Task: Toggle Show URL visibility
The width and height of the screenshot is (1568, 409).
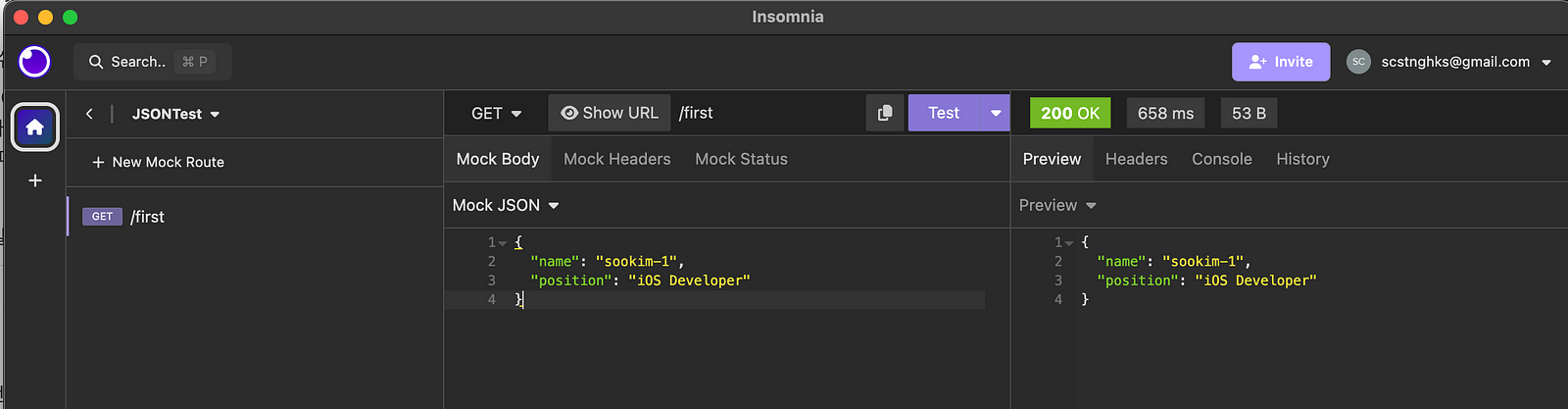Action: click(610, 113)
